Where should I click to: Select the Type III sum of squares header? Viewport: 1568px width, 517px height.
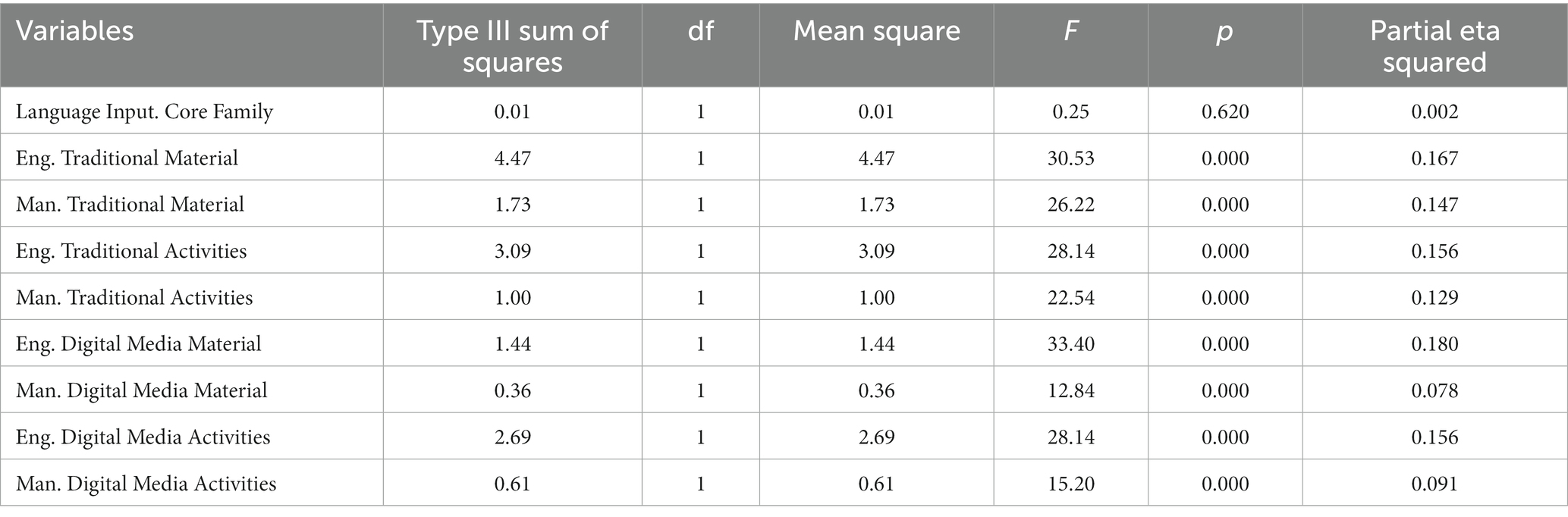[x=513, y=45]
